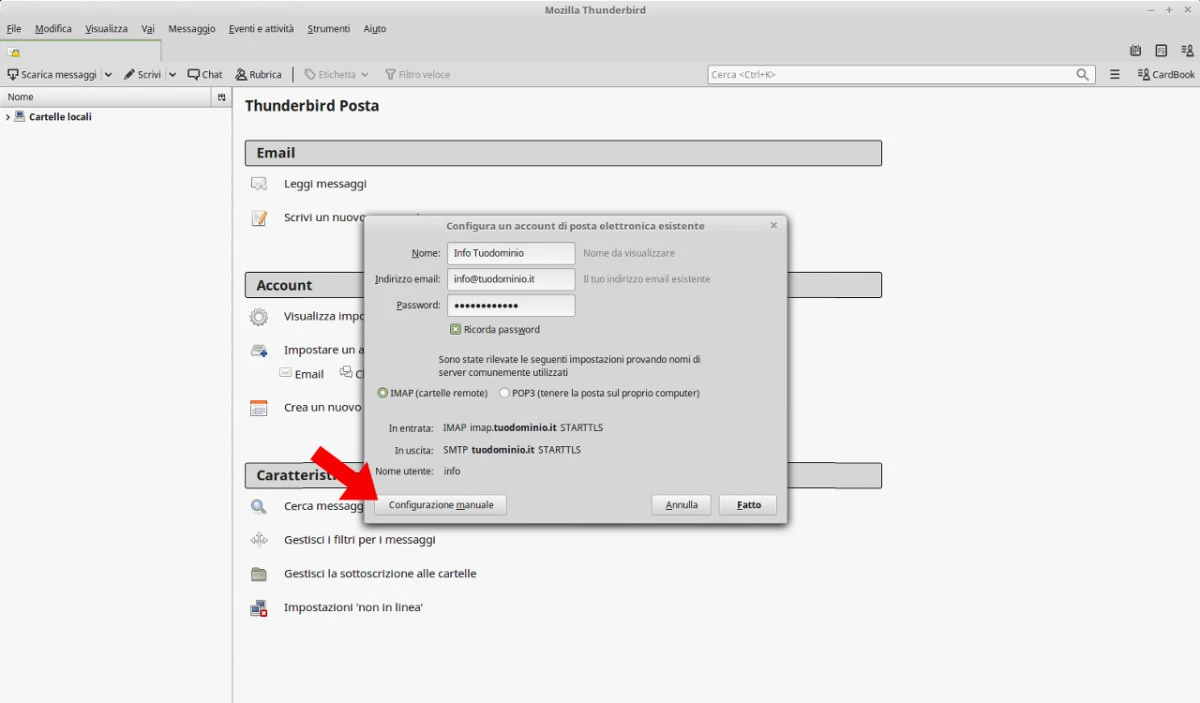Click Scarica messaggi toolbar button
Screen dimensions: 1200x703
[x=52, y=75]
